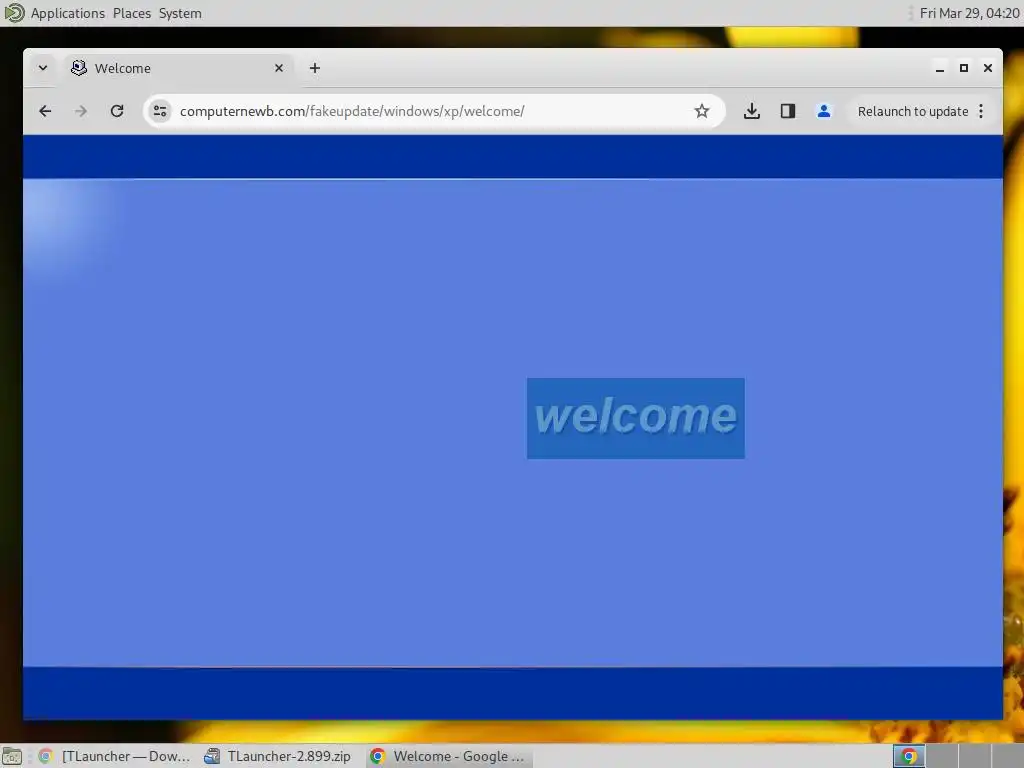Image resolution: width=1024 pixels, height=768 pixels.
Task: Close the Welcome tab
Action: [279, 68]
